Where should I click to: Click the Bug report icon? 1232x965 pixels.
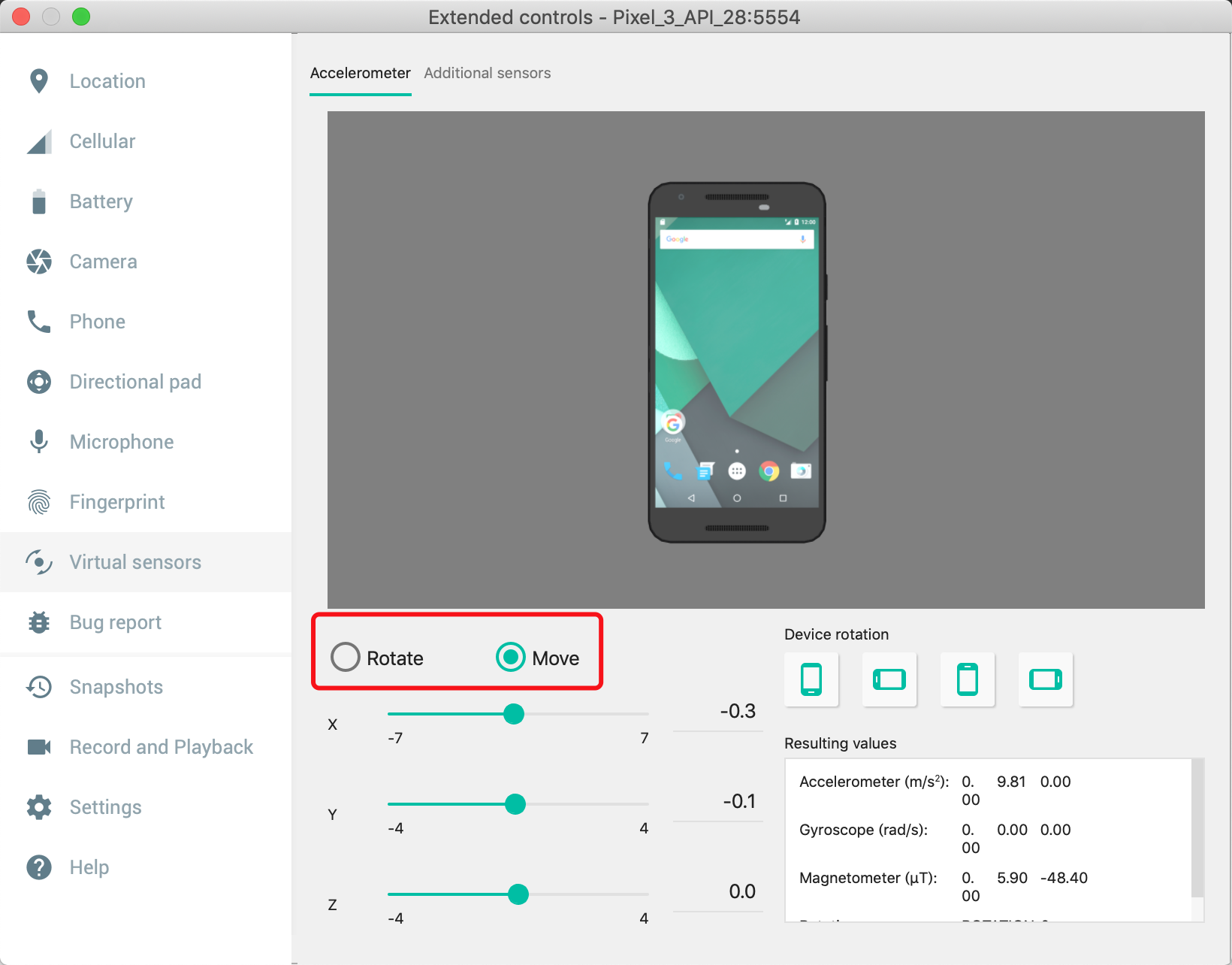point(39,622)
